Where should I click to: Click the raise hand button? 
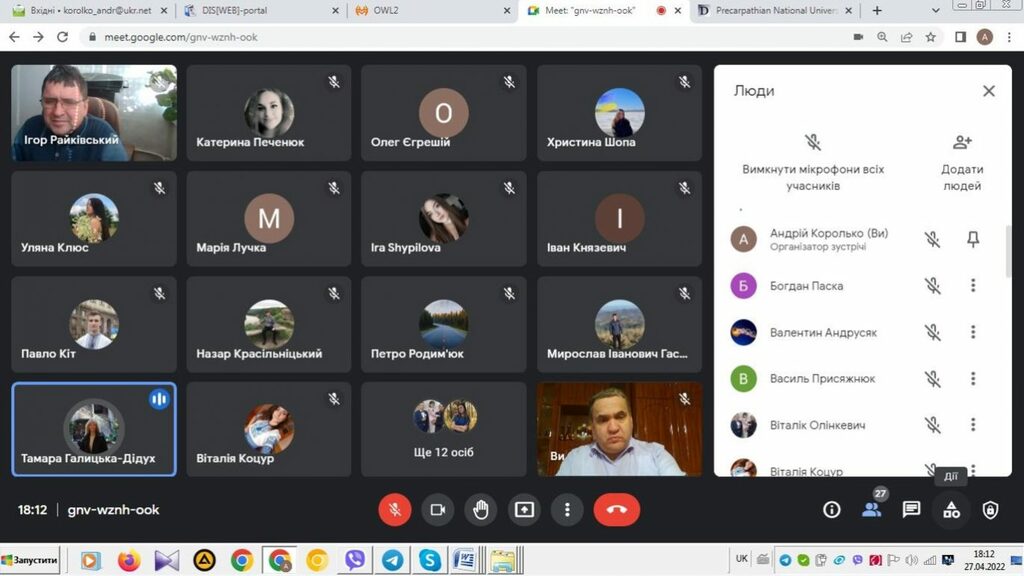481,509
